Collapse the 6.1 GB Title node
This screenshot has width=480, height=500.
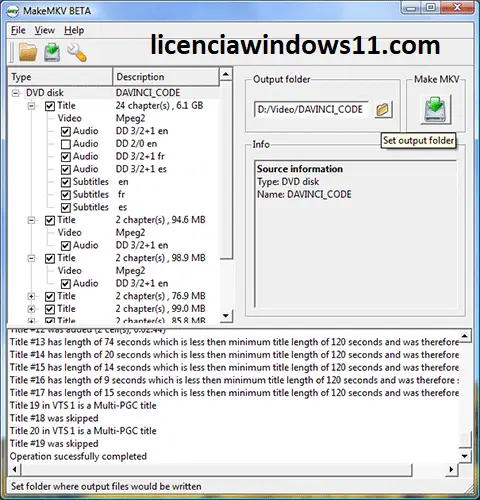coord(31,106)
